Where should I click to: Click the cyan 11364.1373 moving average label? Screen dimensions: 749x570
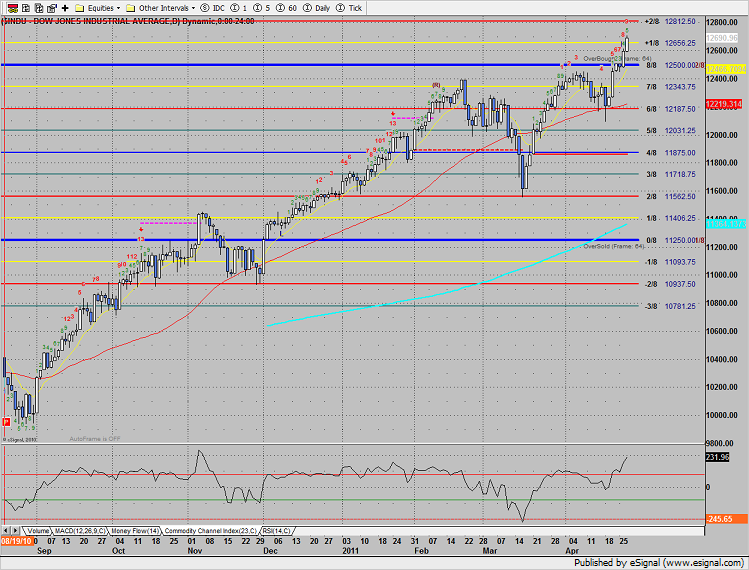tap(725, 224)
